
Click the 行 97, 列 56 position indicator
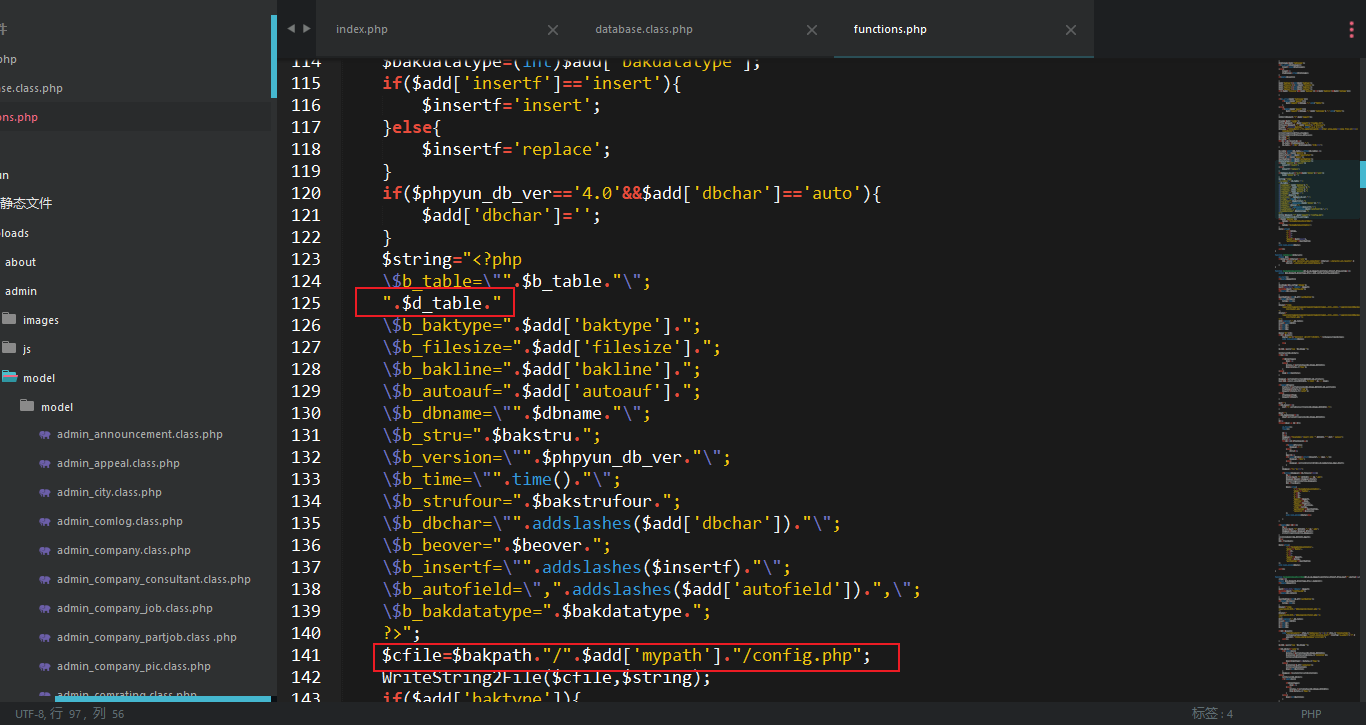coord(88,714)
